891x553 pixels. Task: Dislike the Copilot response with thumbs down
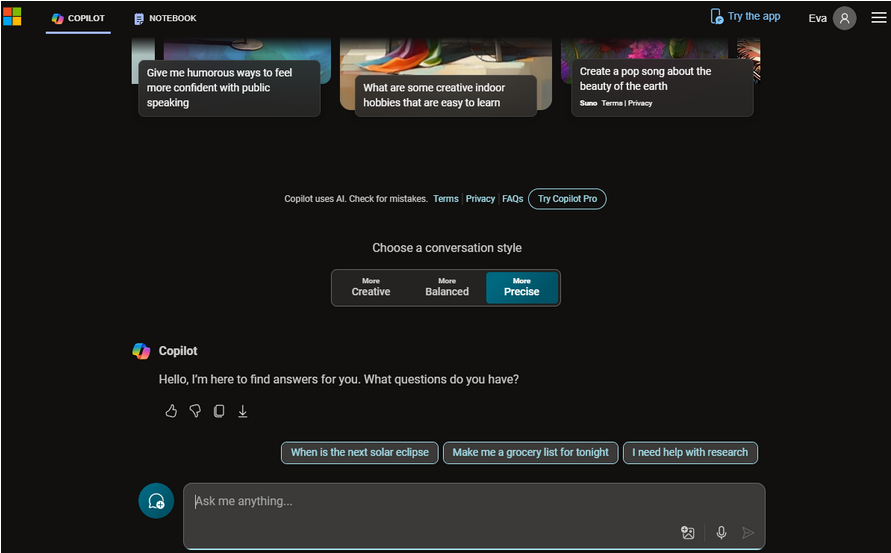coord(195,411)
